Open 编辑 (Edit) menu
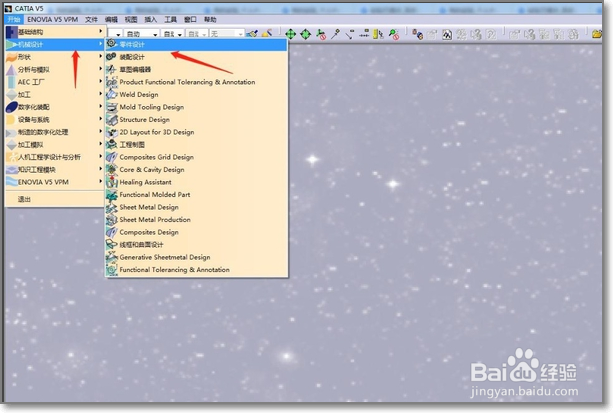 (x=111, y=19)
